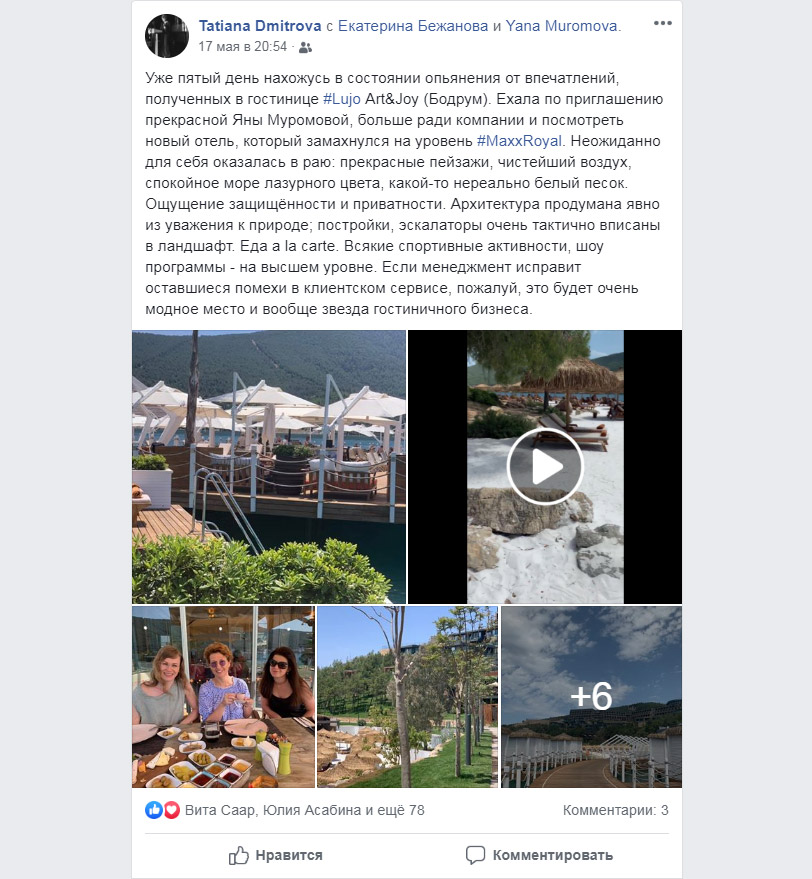Click the blue Like reaction icon
The width and height of the screenshot is (812, 879).
[x=154, y=809]
